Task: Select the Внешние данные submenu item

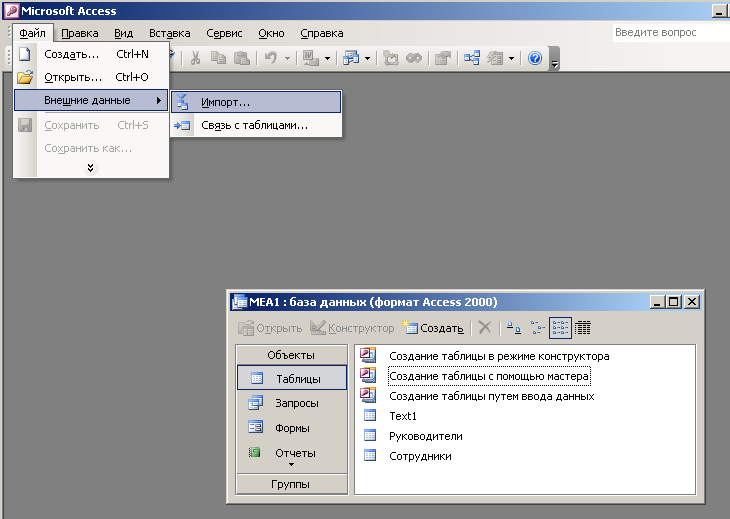Action: [91, 100]
